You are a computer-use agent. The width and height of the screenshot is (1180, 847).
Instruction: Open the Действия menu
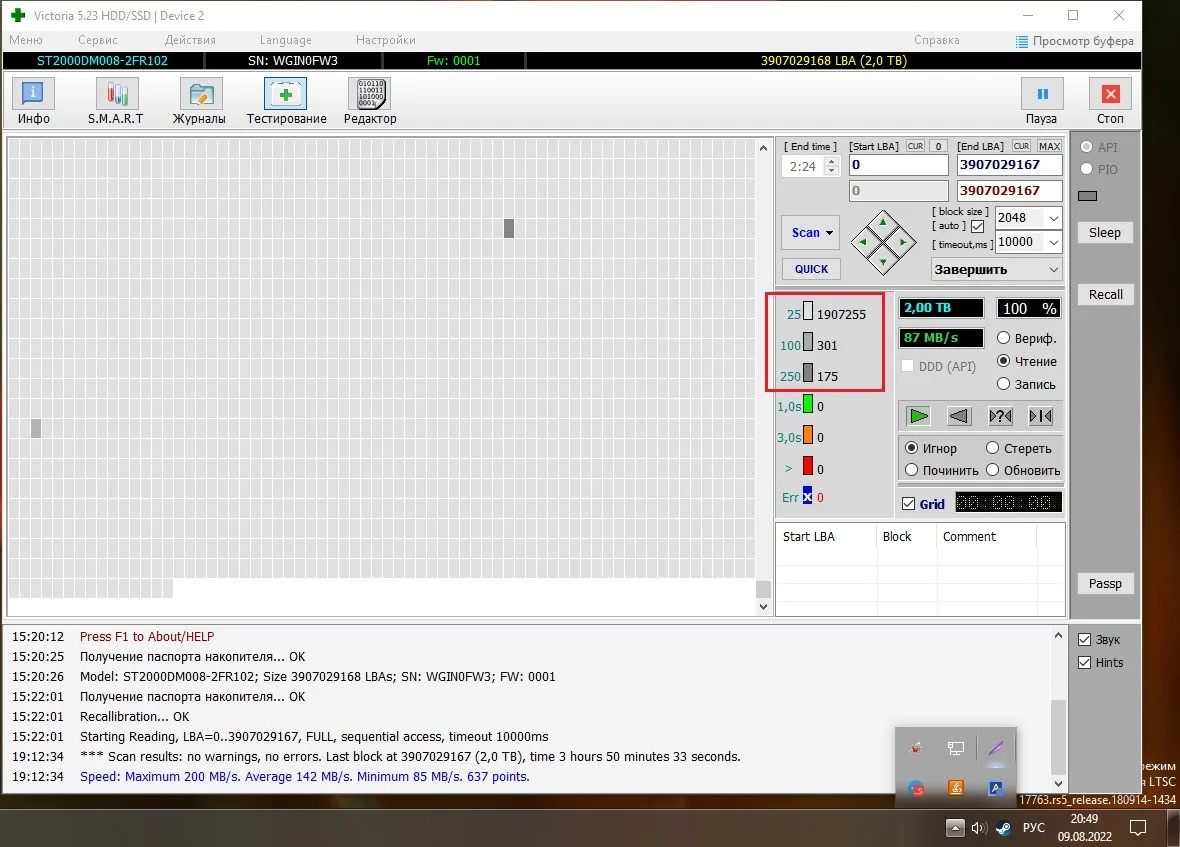190,40
